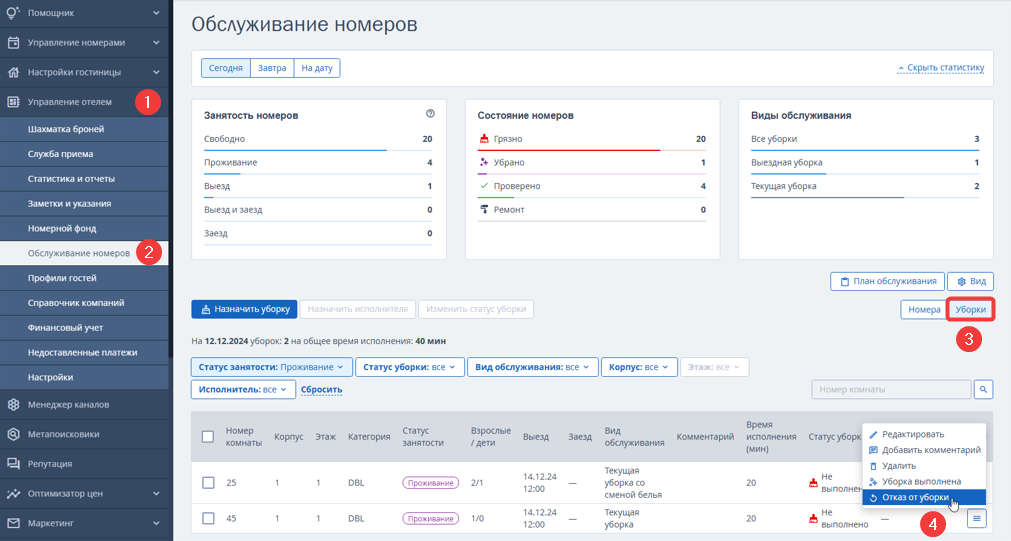Click the Менеджер каналов sidebar icon
Image resolution: width=1011 pixels, height=541 pixels.
click(x=14, y=404)
